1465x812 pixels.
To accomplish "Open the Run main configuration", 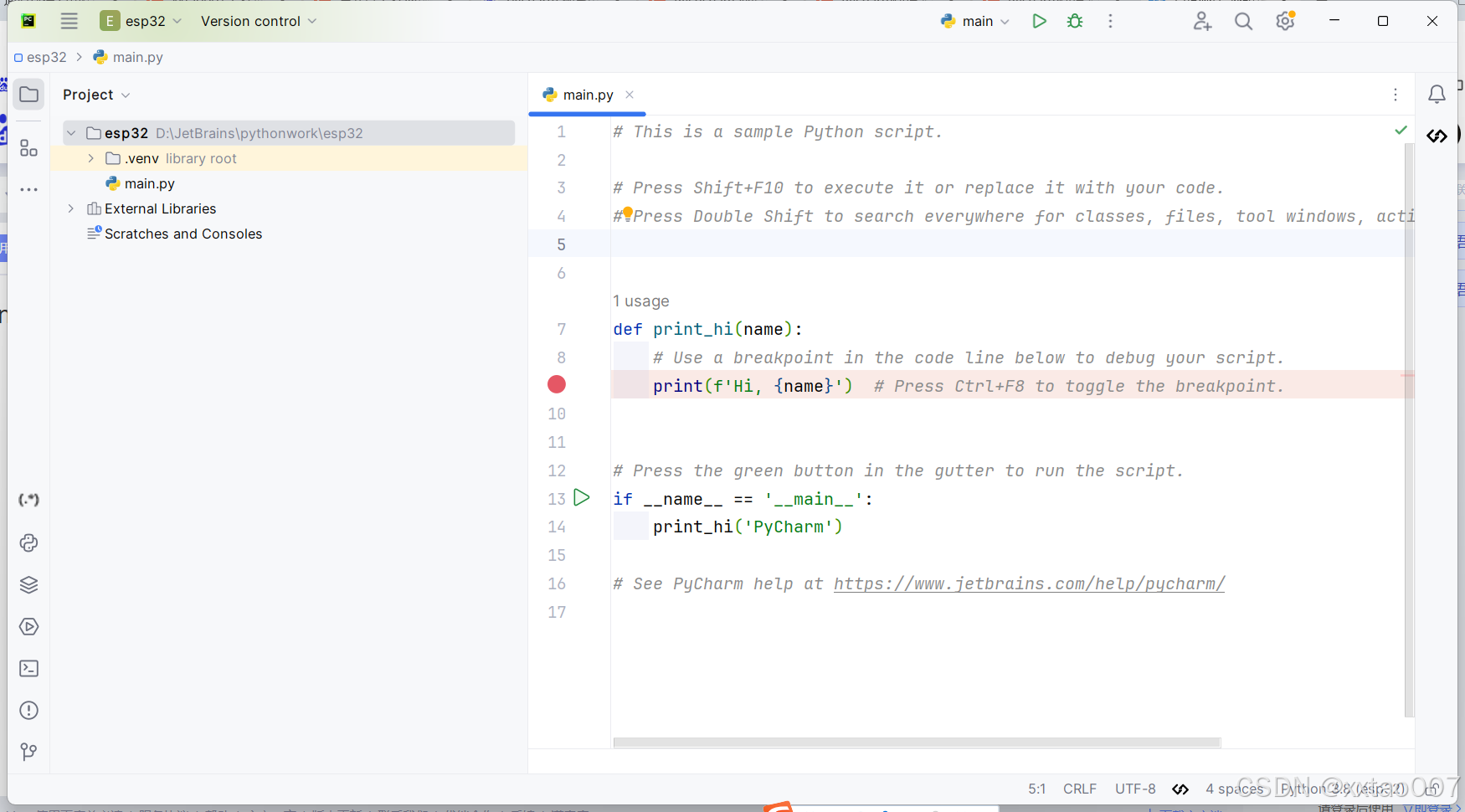I will point(975,21).
